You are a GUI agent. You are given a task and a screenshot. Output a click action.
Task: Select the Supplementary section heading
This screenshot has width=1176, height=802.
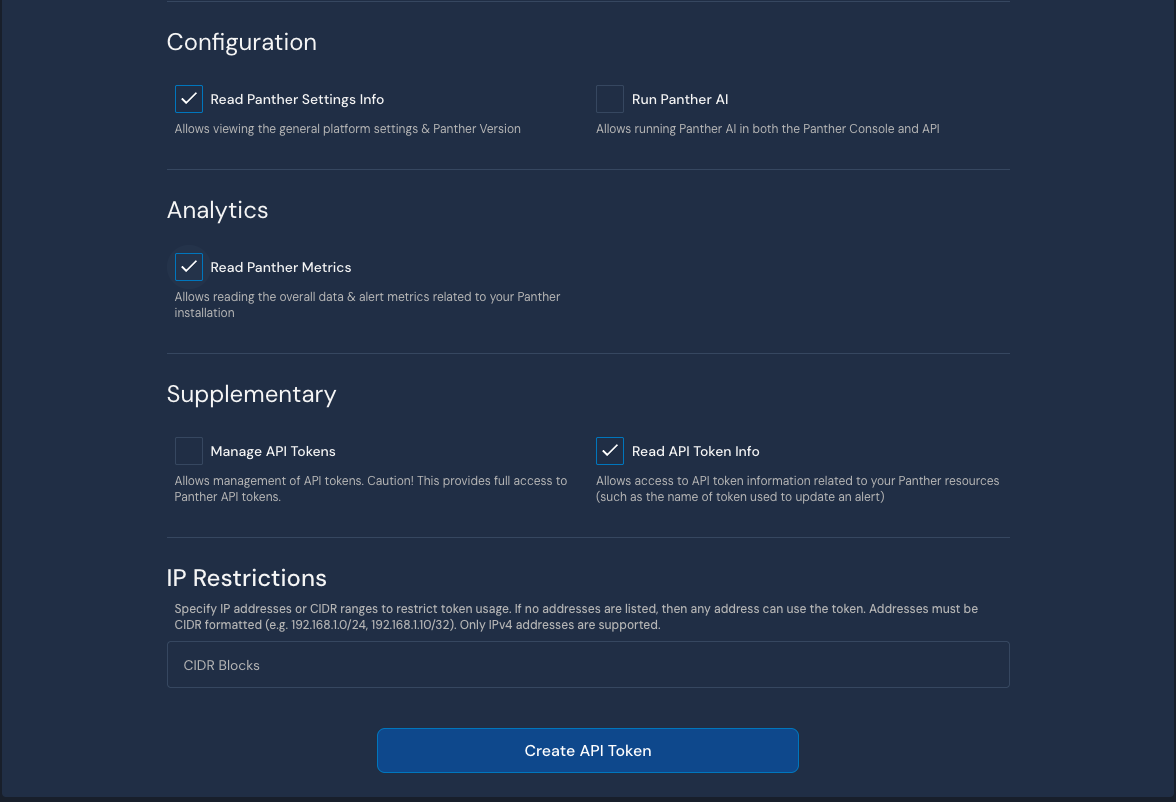pos(251,394)
